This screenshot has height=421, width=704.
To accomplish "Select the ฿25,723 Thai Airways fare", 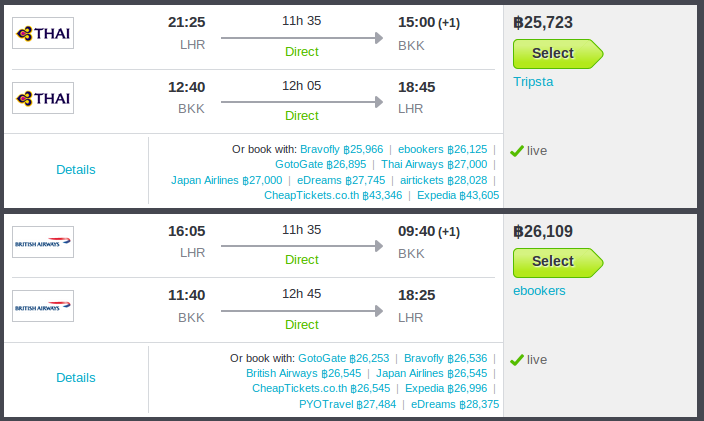I will pyautogui.click(x=558, y=53).
